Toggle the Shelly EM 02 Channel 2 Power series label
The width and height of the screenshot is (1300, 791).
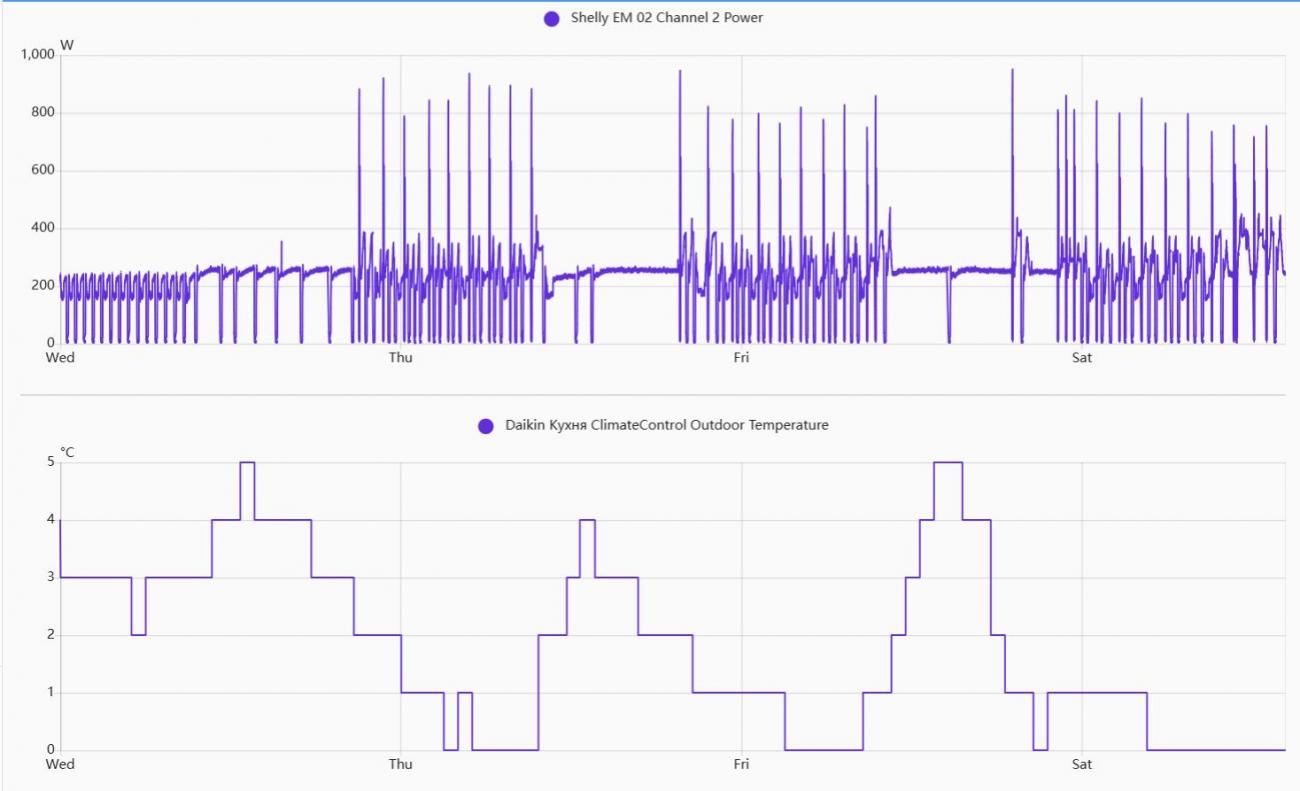click(666, 18)
